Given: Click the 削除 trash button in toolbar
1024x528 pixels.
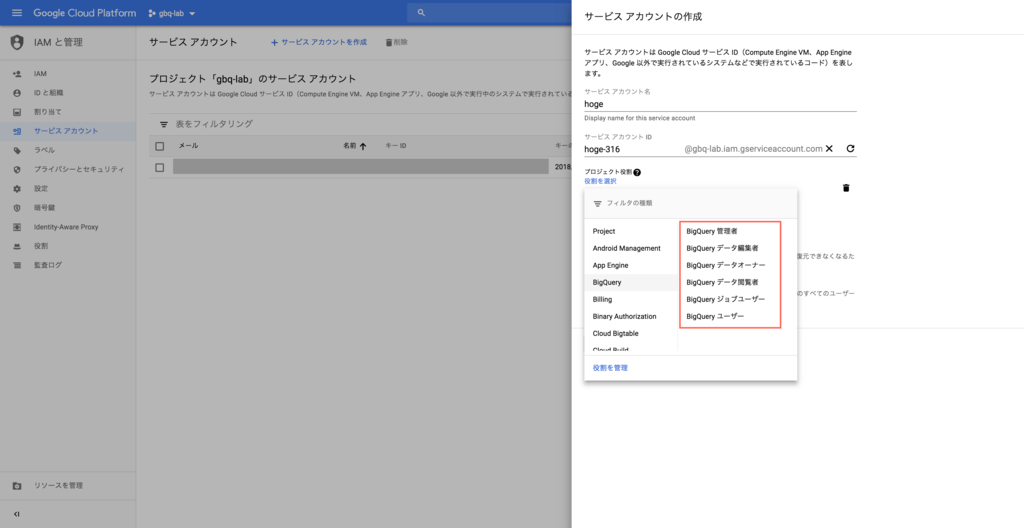Looking at the screenshot, I should click(396, 42).
